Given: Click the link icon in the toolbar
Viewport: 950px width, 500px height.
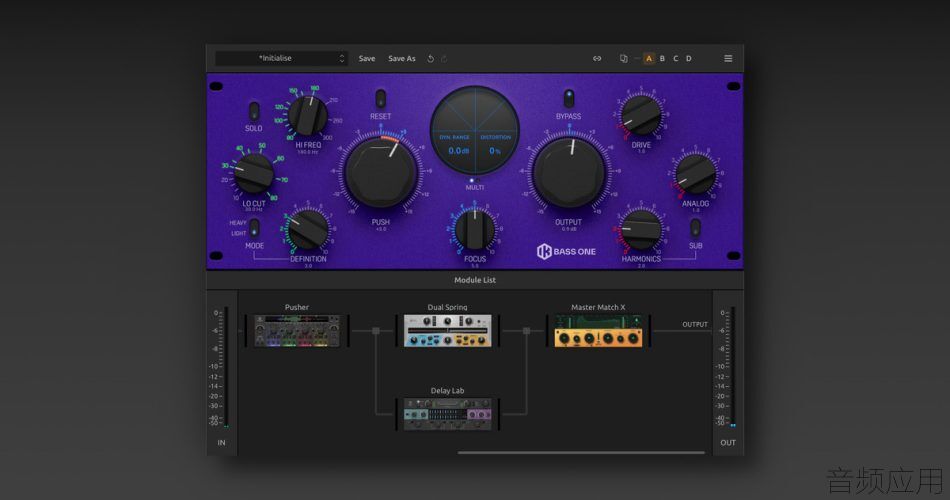Looking at the screenshot, I should point(597,59).
